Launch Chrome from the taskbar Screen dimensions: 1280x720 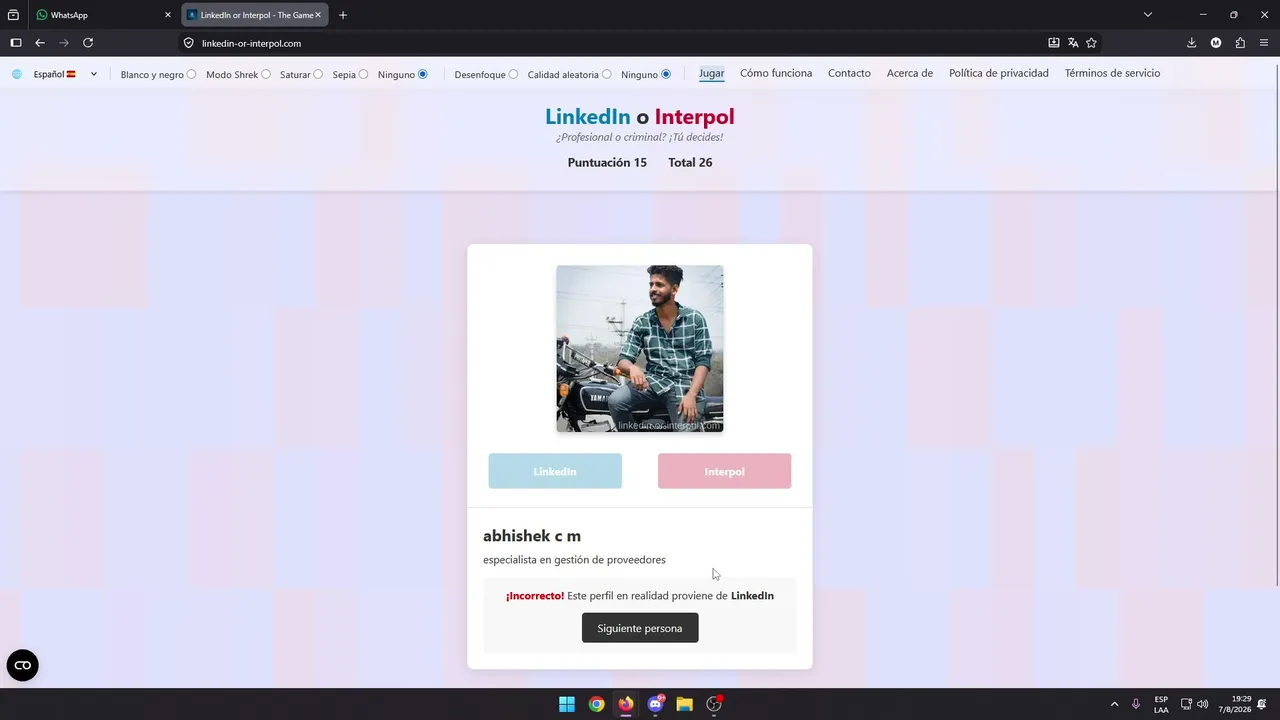596,704
